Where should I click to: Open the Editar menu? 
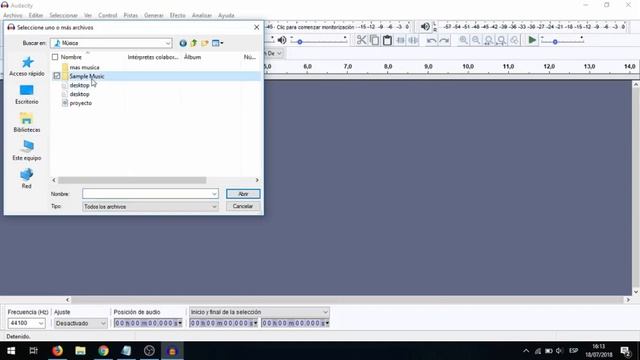pyautogui.click(x=36, y=16)
